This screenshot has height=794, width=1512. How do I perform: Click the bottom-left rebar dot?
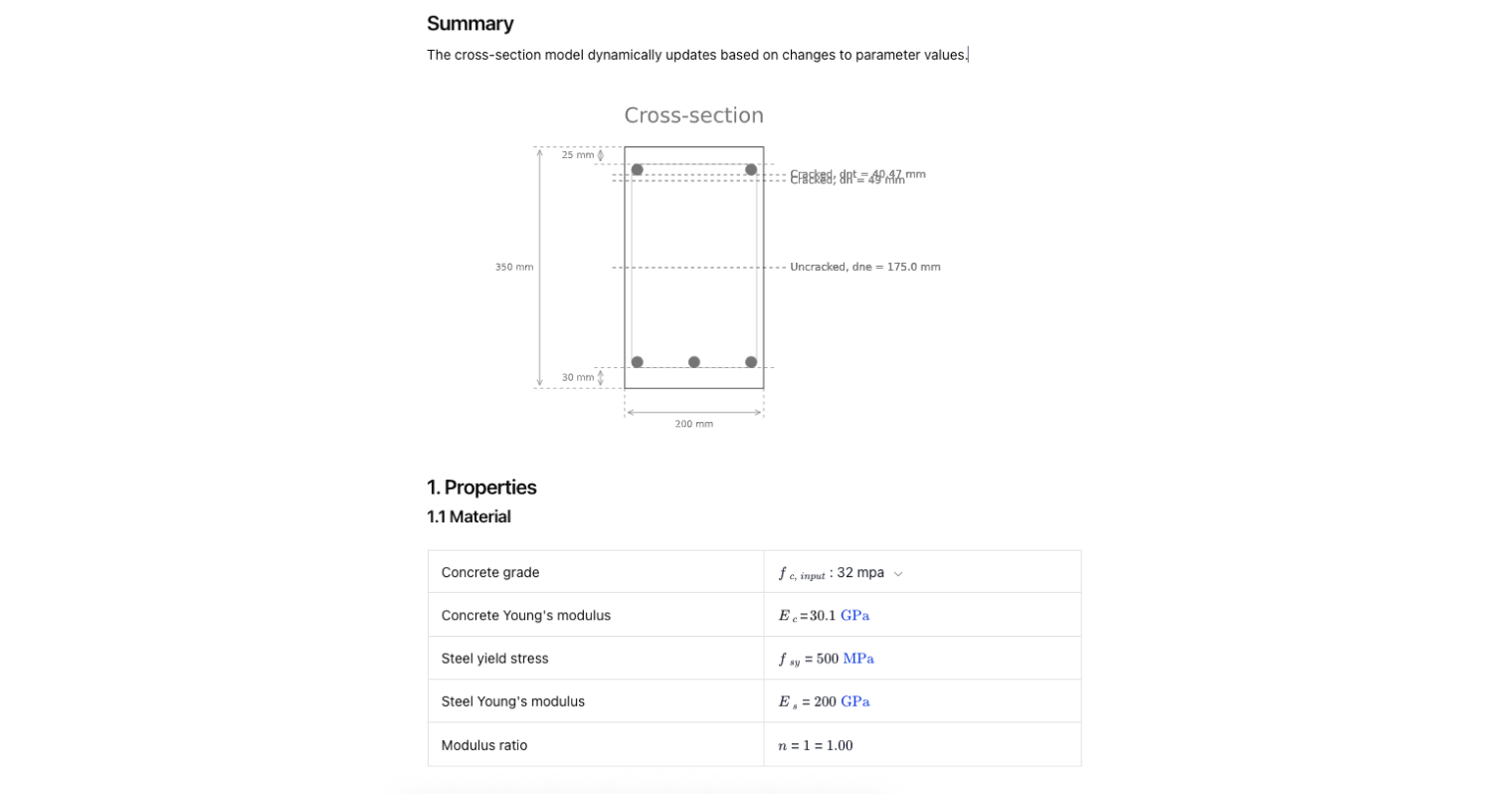pos(637,361)
